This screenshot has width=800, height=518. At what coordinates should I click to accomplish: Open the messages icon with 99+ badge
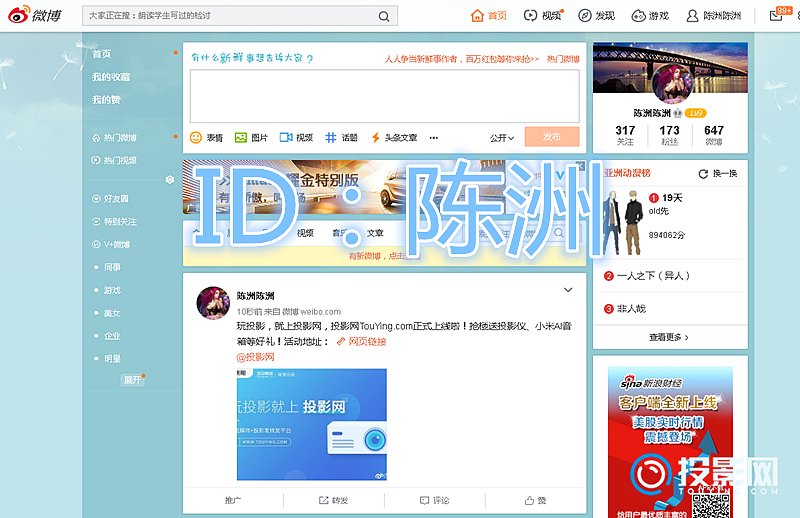coord(777,16)
